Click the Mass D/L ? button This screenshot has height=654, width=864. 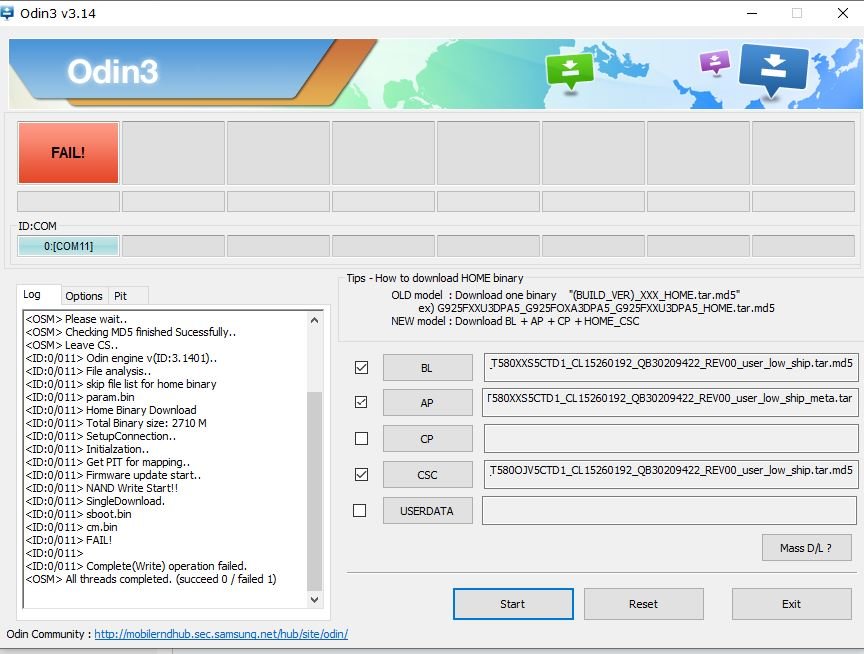806,548
